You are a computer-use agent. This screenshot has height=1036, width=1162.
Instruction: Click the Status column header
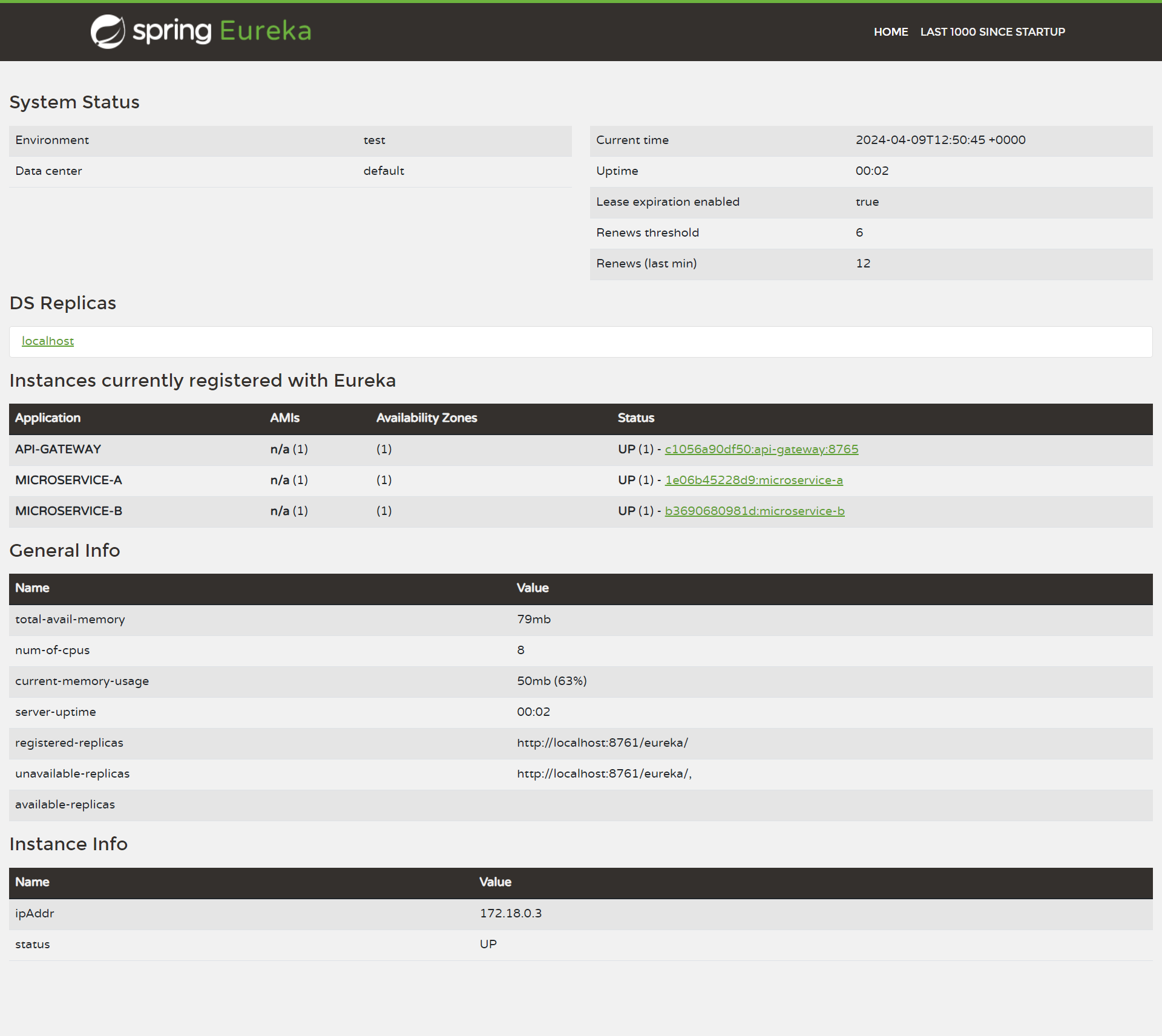(636, 418)
